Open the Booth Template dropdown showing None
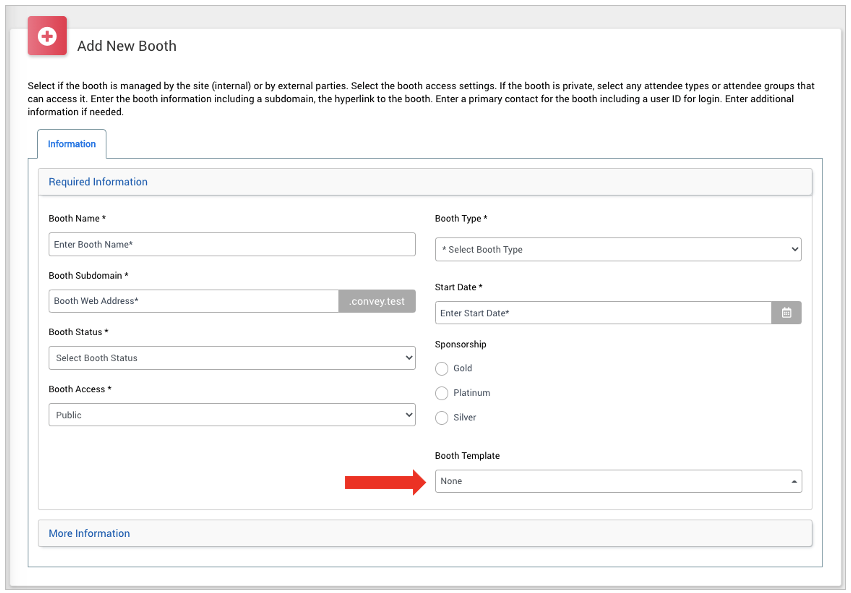 tap(618, 481)
